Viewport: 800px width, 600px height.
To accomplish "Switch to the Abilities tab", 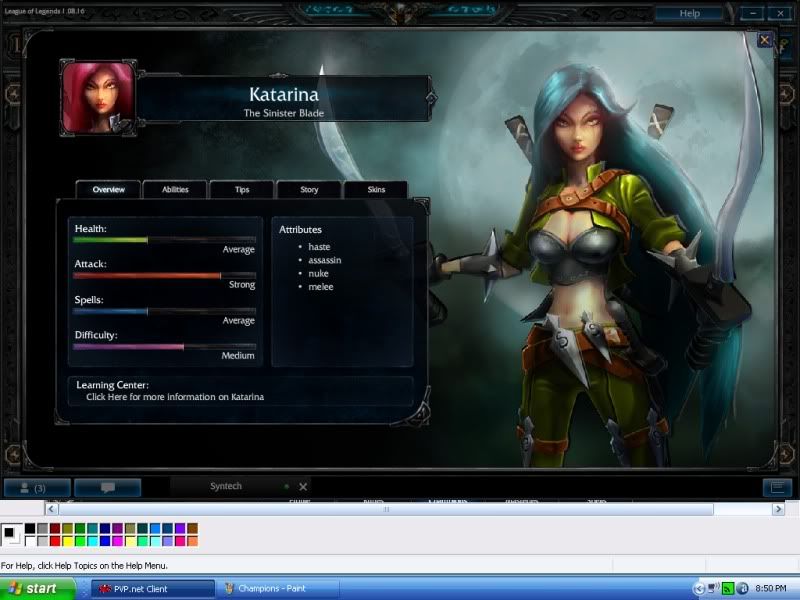I will tap(175, 189).
